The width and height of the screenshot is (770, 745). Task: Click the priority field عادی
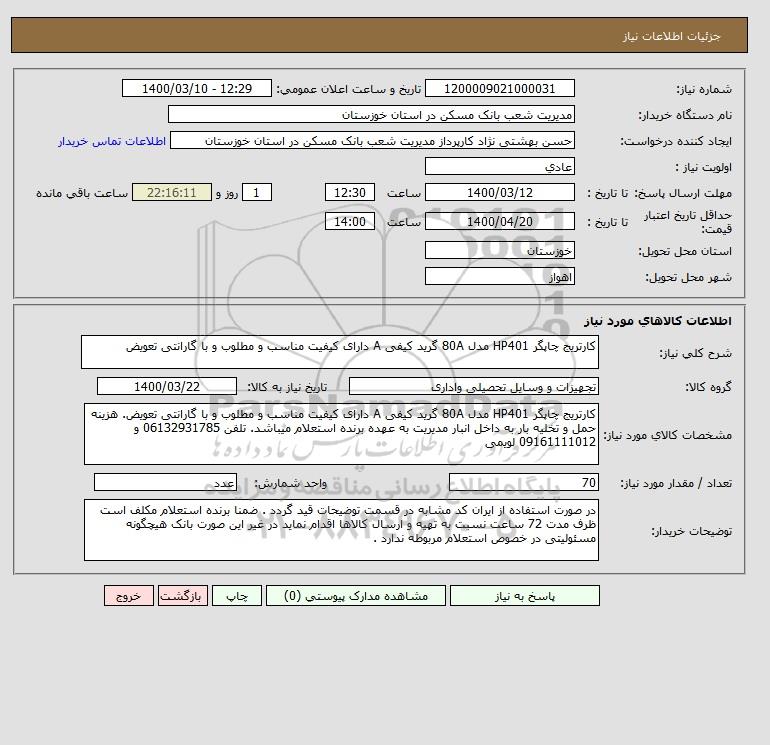(499, 166)
